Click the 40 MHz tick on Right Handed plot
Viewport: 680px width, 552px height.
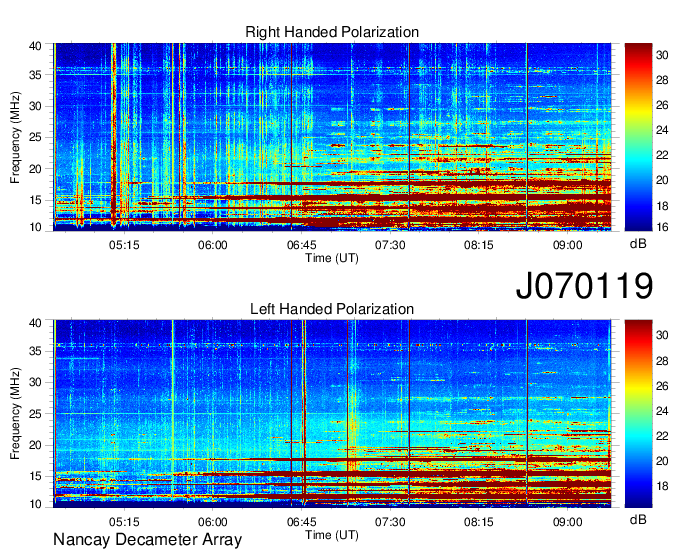(35, 46)
